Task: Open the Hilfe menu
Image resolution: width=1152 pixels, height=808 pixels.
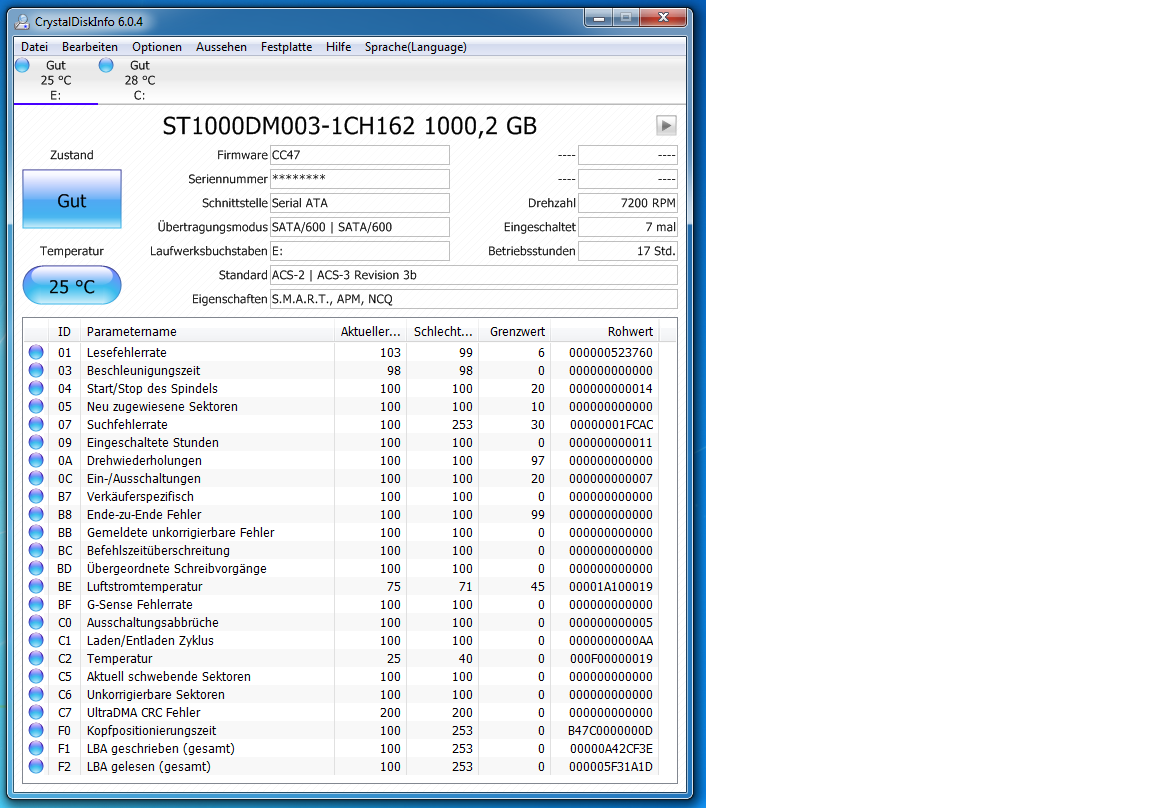Action: point(339,47)
